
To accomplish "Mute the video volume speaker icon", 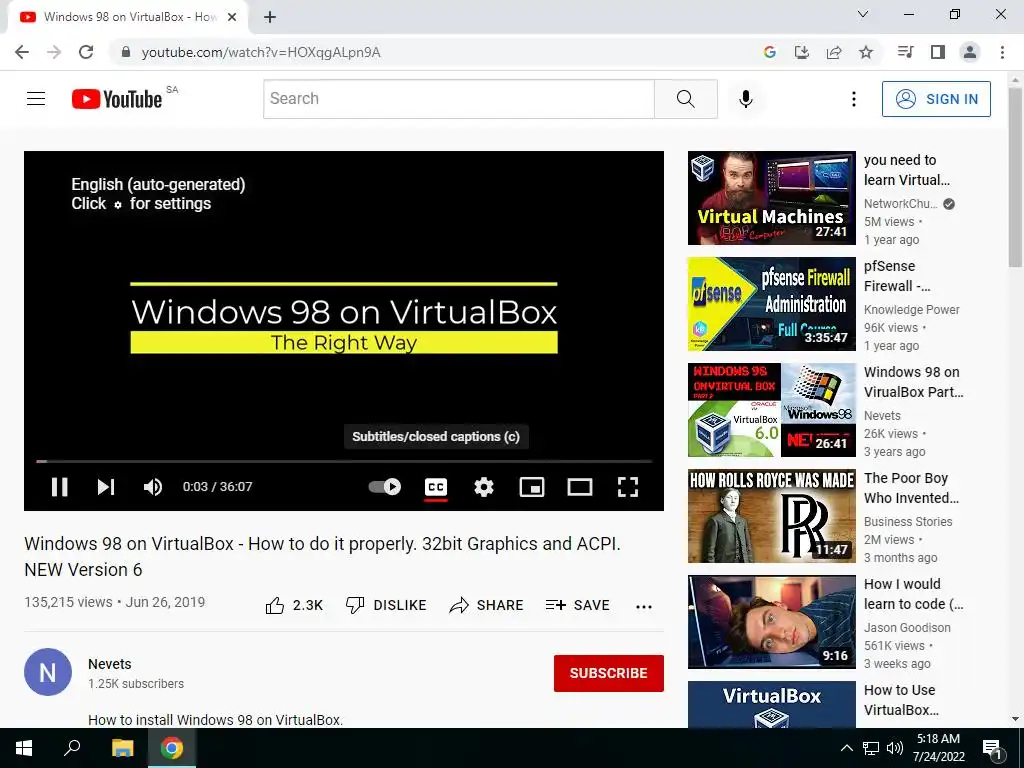I will click(153, 487).
